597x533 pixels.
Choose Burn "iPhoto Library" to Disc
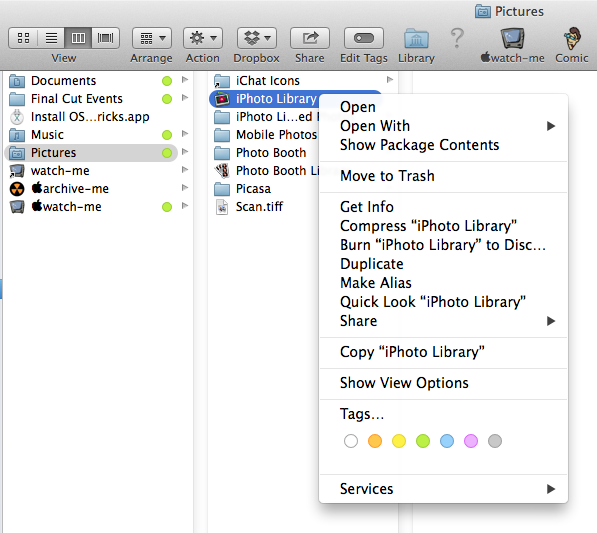pyautogui.click(x=444, y=245)
